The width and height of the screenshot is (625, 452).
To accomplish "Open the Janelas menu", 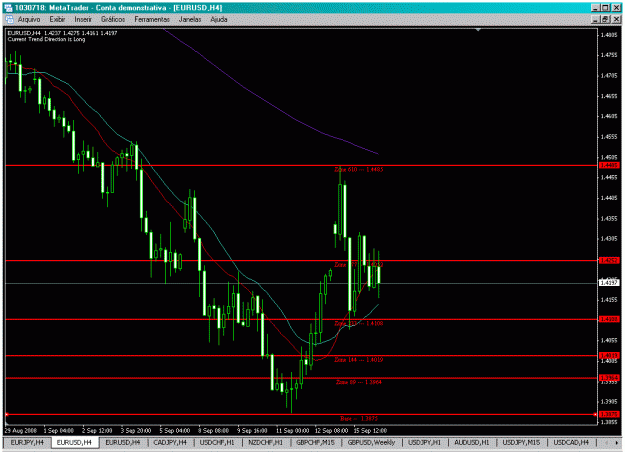I will click(190, 19).
